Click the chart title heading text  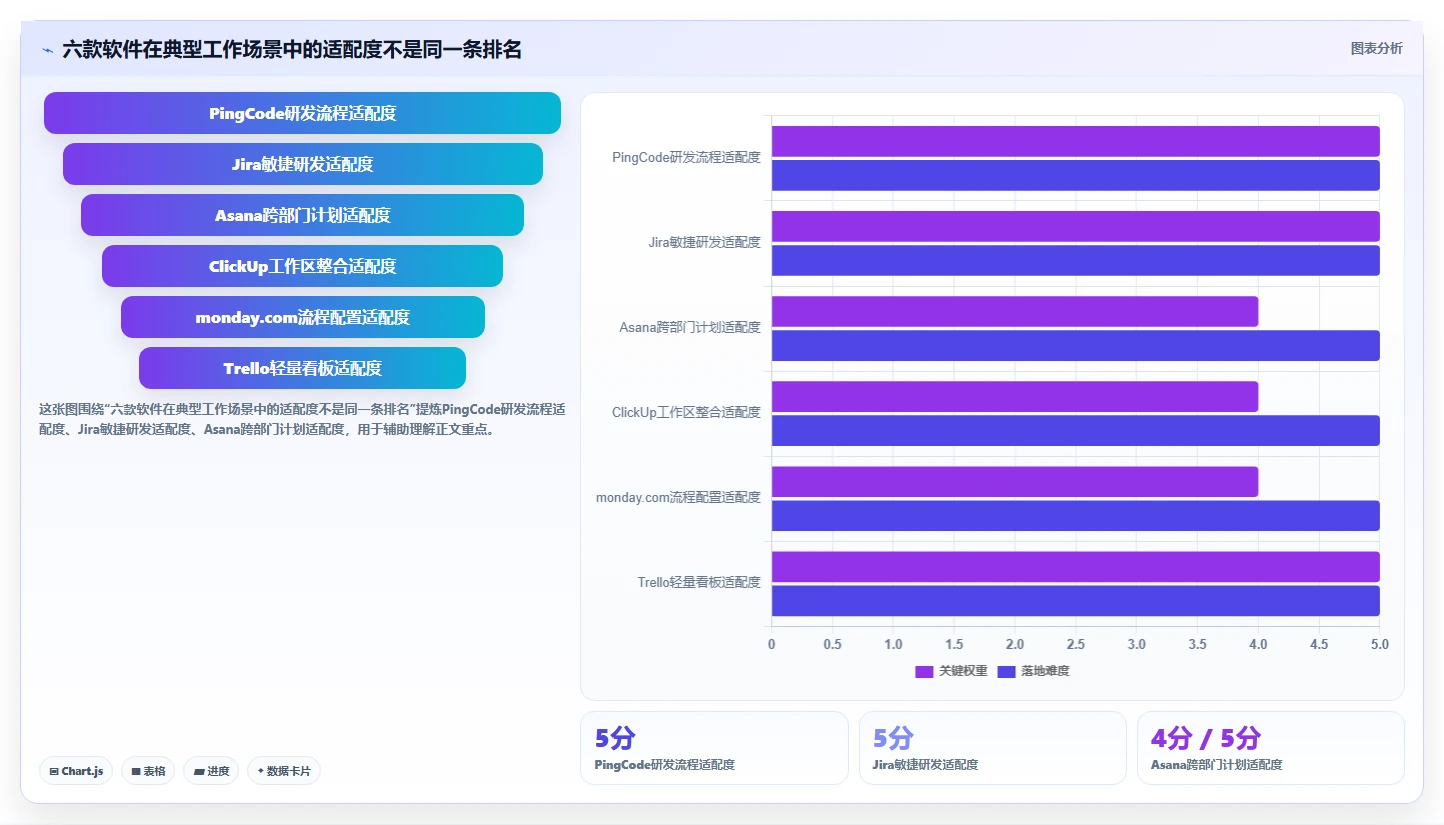tap(292, 49)
